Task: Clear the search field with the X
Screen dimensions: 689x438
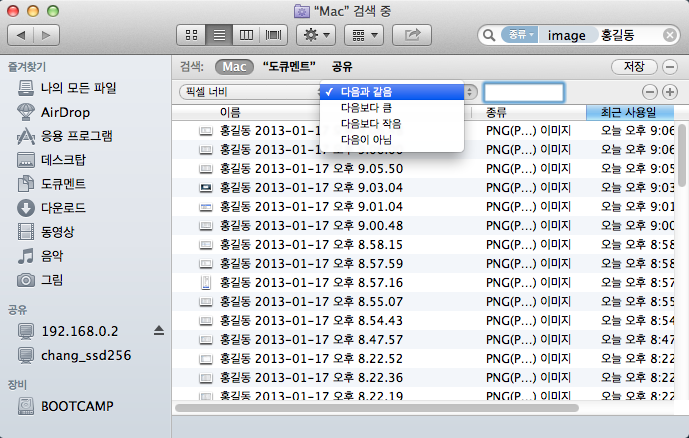Action: coord(670,35)
